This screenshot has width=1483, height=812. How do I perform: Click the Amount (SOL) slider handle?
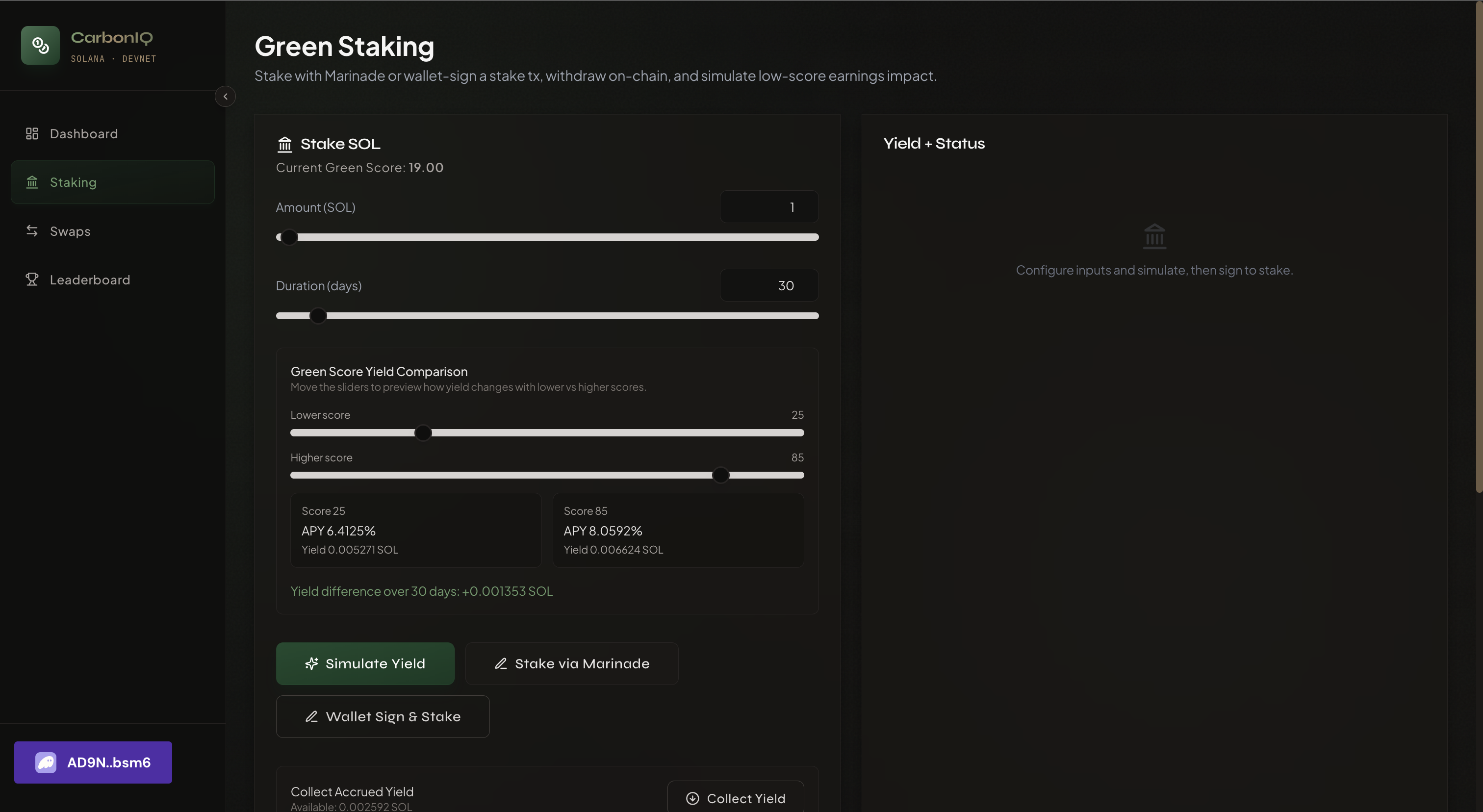(289, 237)
